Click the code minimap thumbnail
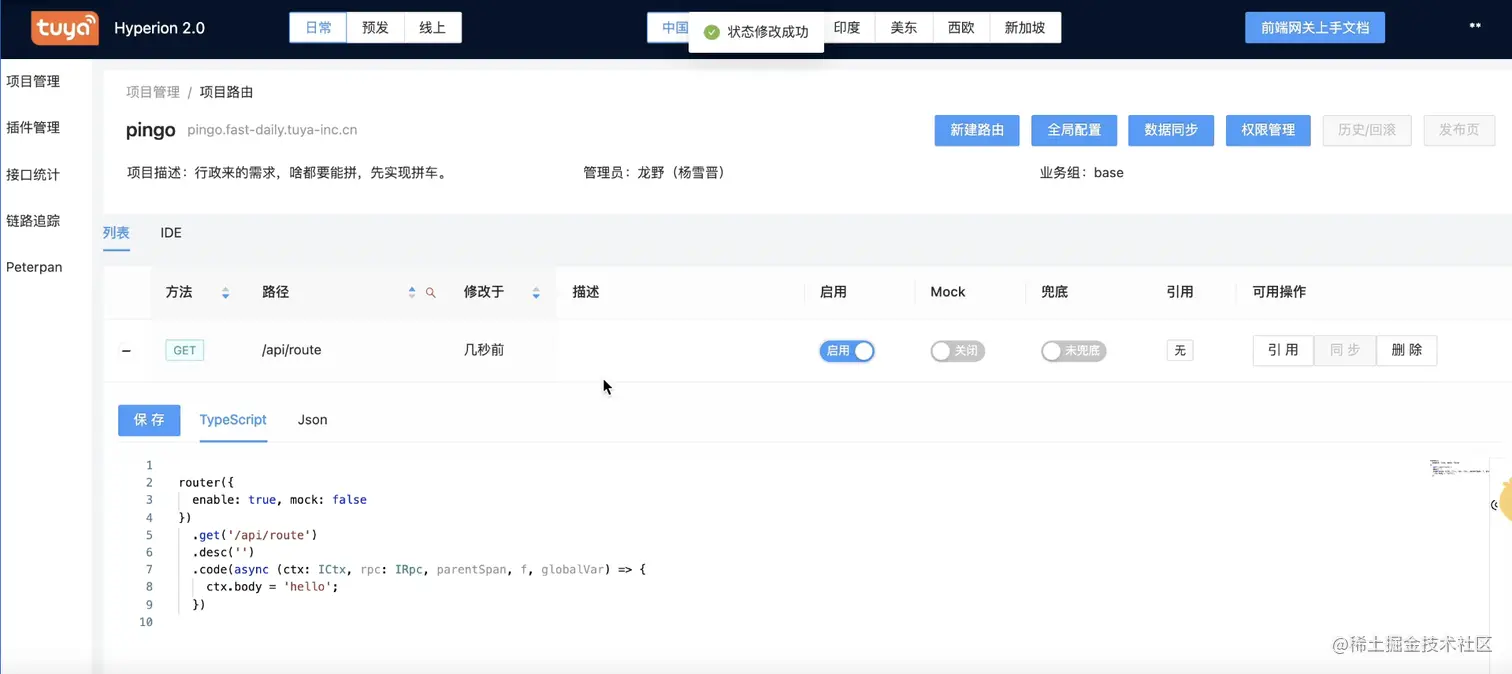Image resolution: width=1512 pixels, height=674 pixels. tap(1458, 468)
